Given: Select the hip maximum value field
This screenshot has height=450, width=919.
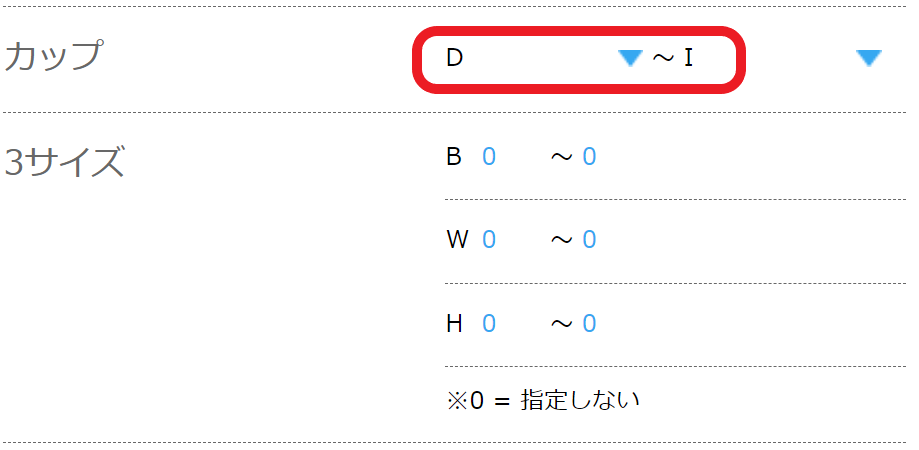Looking at the screenshot, I should tap(589, 323).
